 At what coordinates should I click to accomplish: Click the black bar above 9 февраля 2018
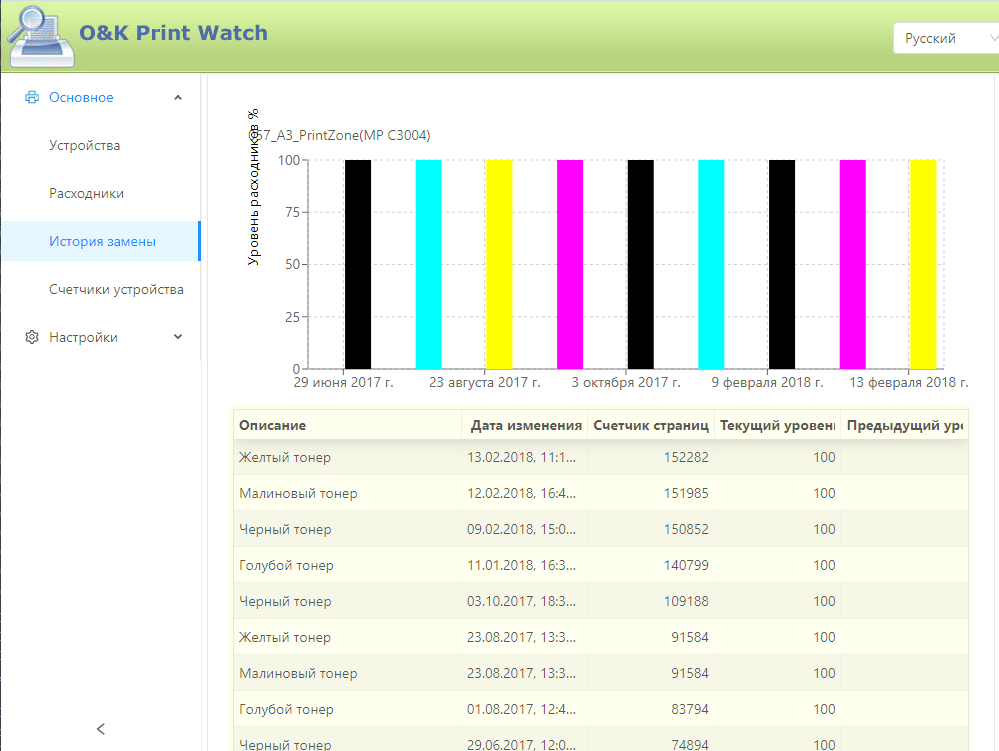pos(782,264)
